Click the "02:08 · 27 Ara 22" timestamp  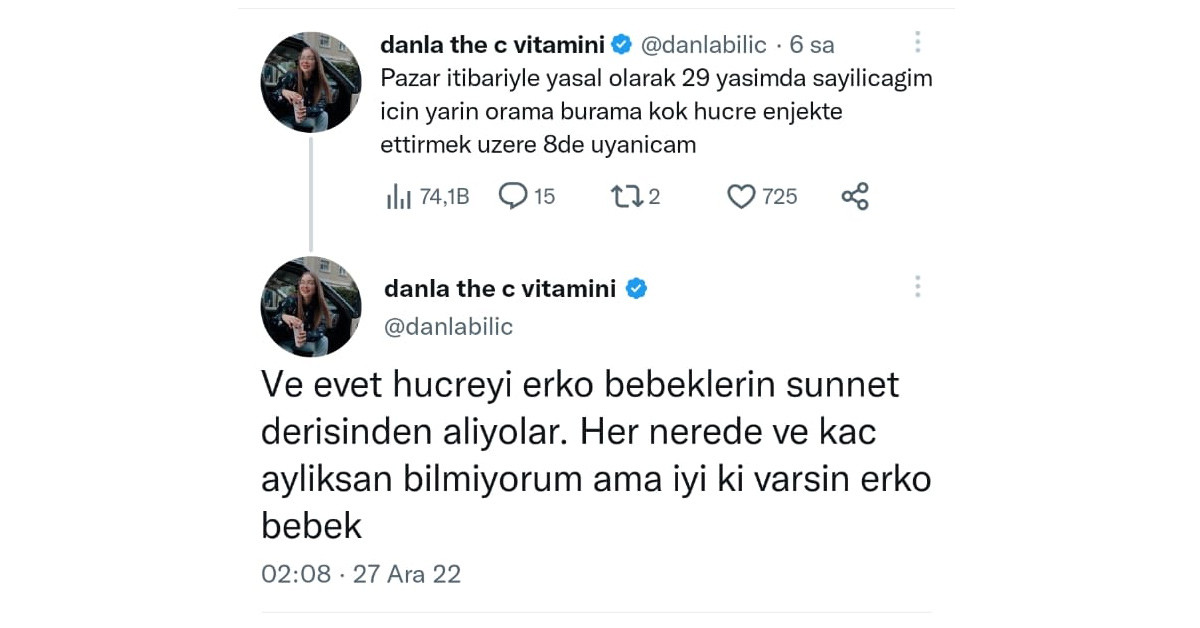[361, 573]
